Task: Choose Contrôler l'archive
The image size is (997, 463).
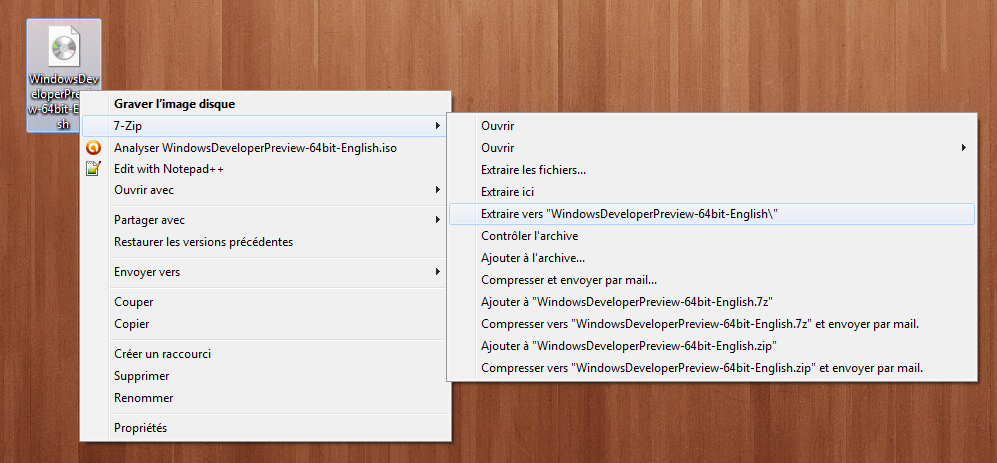Action: point(530,236)
